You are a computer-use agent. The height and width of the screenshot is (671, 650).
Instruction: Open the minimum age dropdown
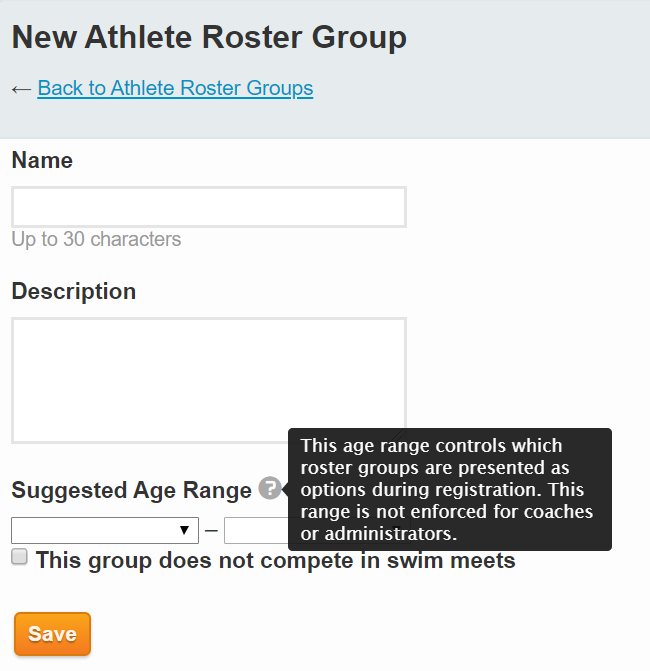(105, 531)
